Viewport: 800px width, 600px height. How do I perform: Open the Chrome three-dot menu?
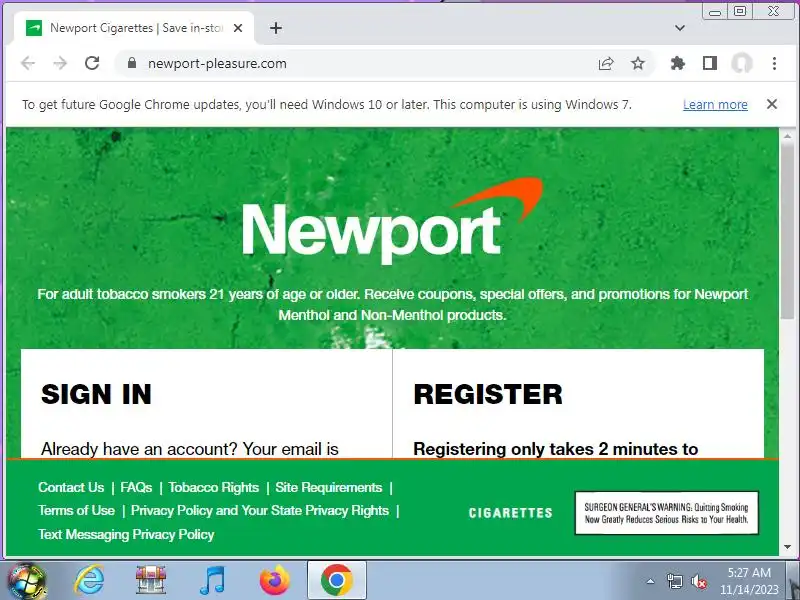pyautogui.click(x=774, y=63)
